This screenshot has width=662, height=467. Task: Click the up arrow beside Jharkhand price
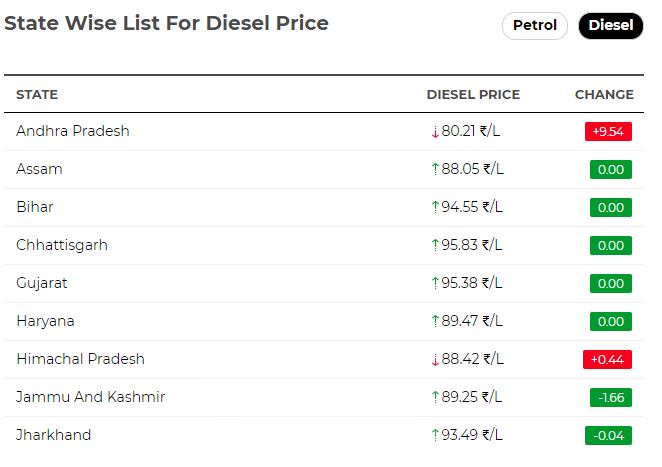435,435
